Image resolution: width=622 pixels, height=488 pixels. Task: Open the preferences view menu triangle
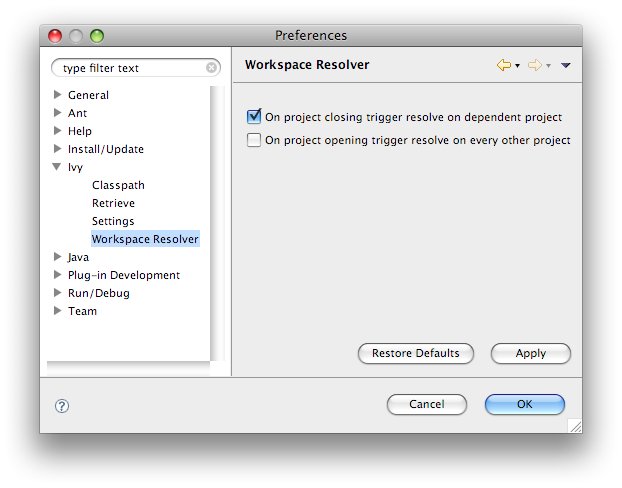[566, 66]
